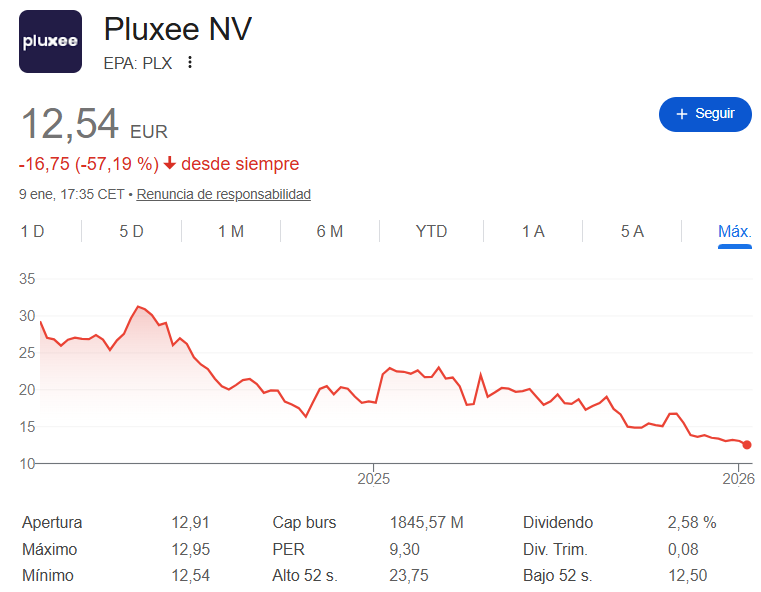Click the PER ratio label
761x592 pixels.
click(289, 549)
